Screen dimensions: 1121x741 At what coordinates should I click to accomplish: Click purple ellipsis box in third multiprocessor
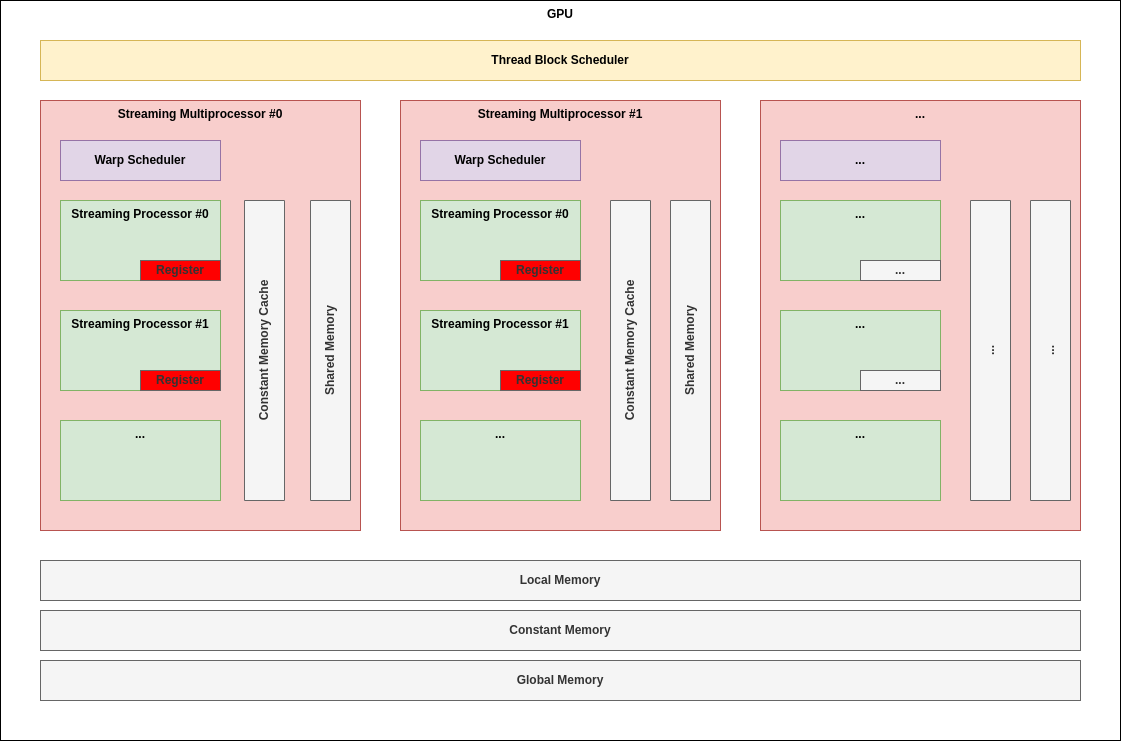[x=860, y=160]
